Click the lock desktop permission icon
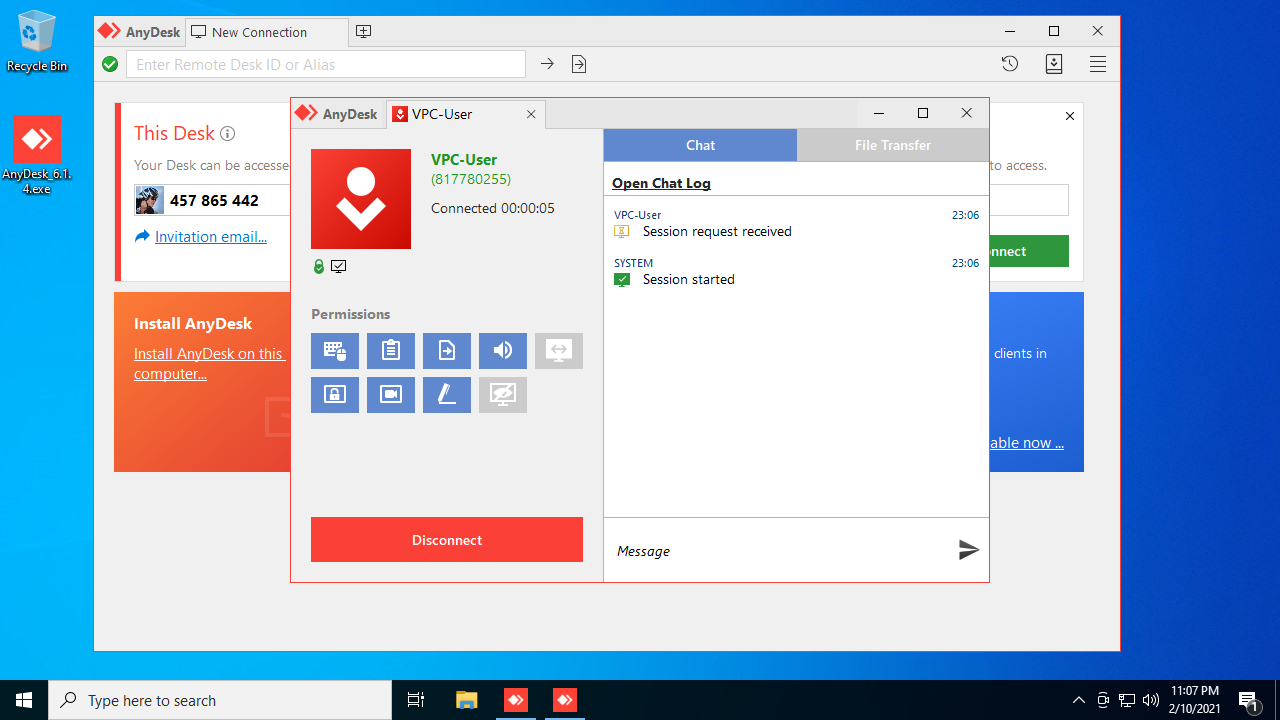 tap(335, 395)
